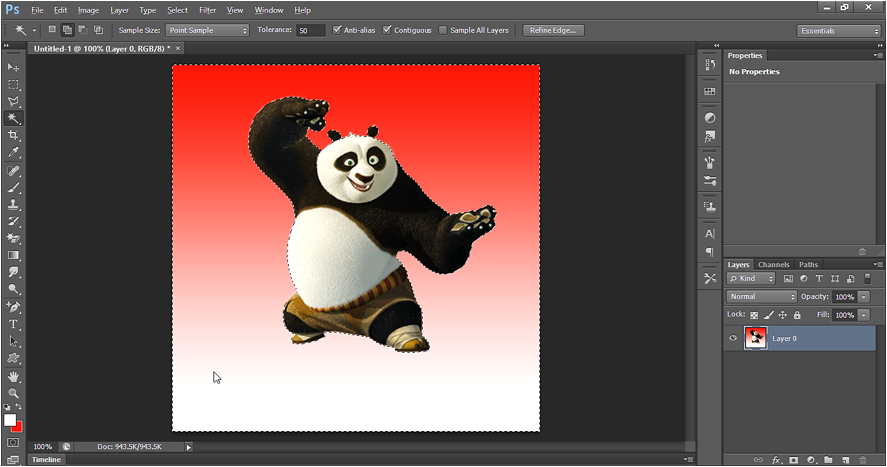
Task: Select the Healing Brush tool
Action: (x=13, y=171)
